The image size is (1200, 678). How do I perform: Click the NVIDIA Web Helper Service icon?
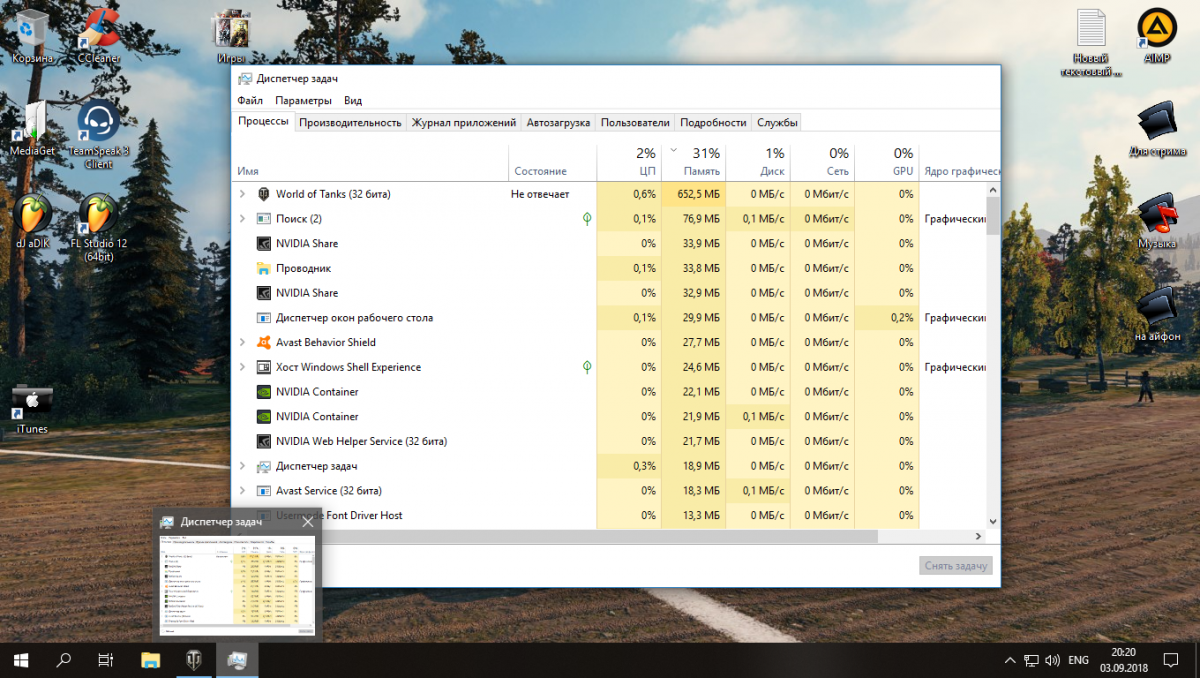264,441
